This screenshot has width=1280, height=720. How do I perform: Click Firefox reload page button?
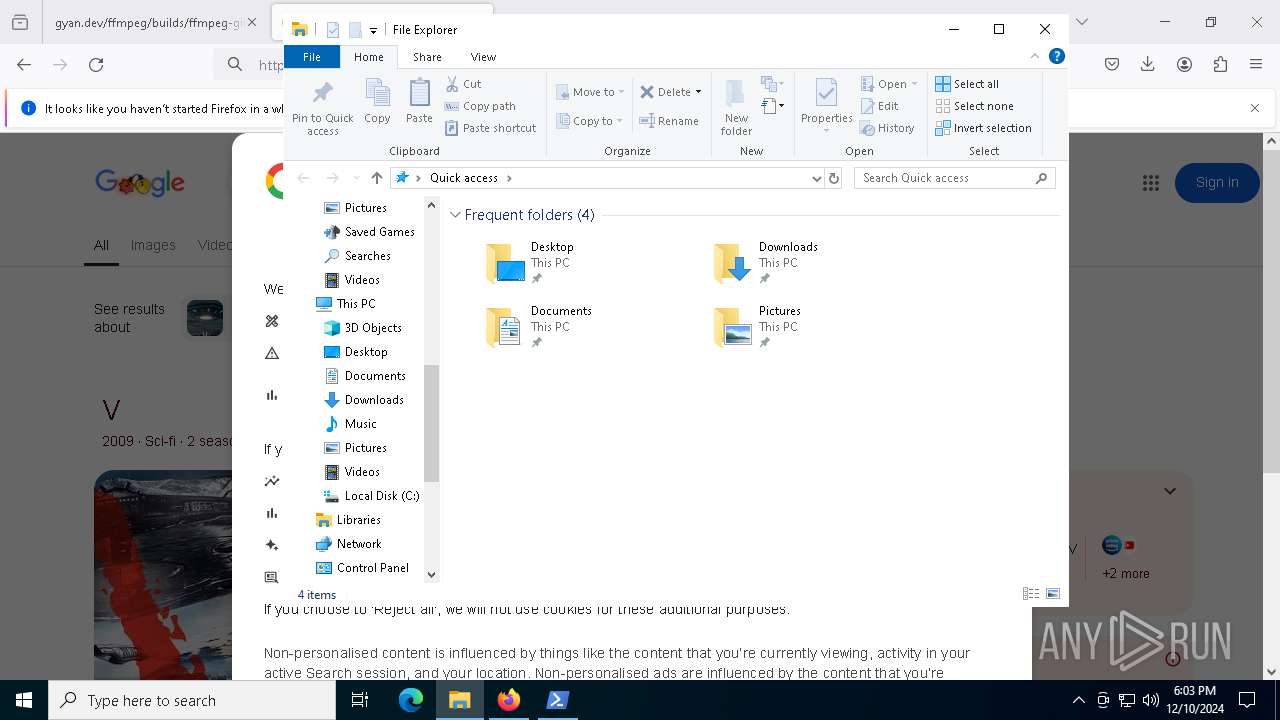[96, 65]
